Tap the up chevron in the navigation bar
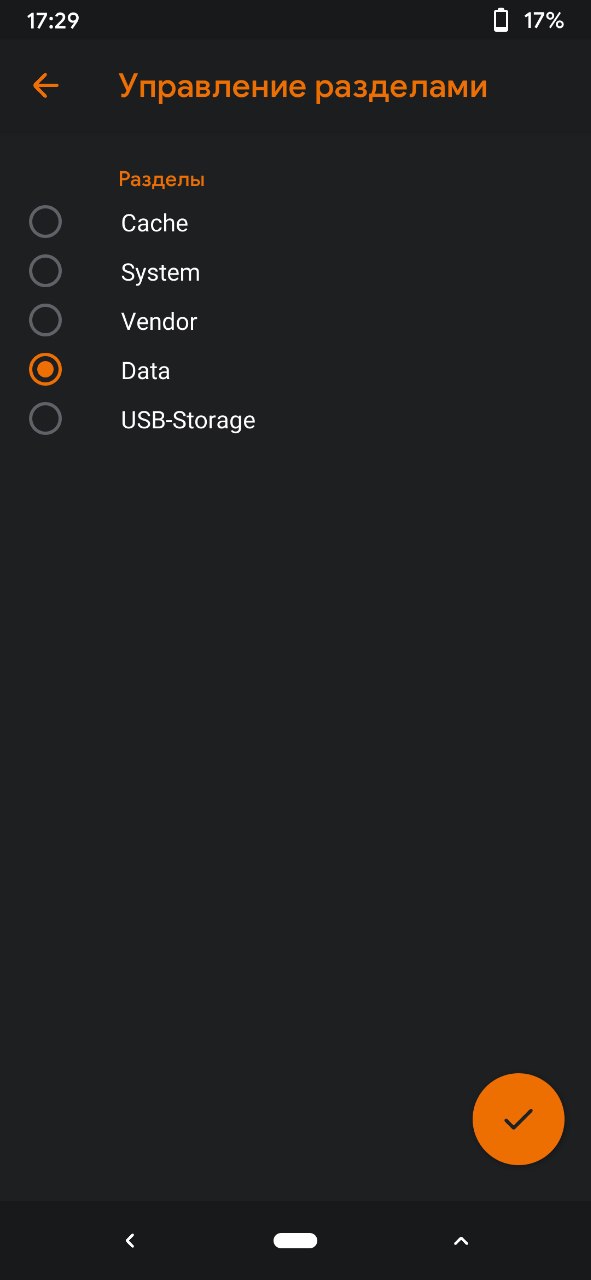 click(460, 1241)
